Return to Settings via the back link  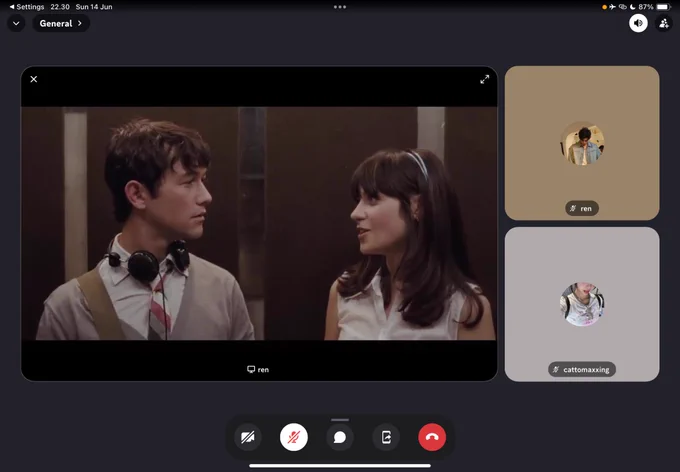pyautogui.click(x=26, y=7)
